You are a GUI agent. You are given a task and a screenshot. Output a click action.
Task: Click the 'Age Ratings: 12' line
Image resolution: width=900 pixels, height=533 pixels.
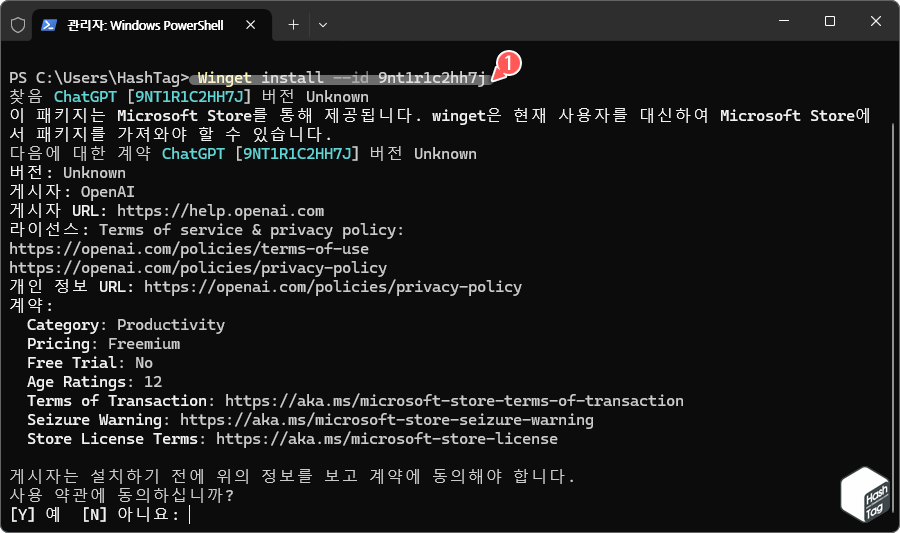click(94, 382)
